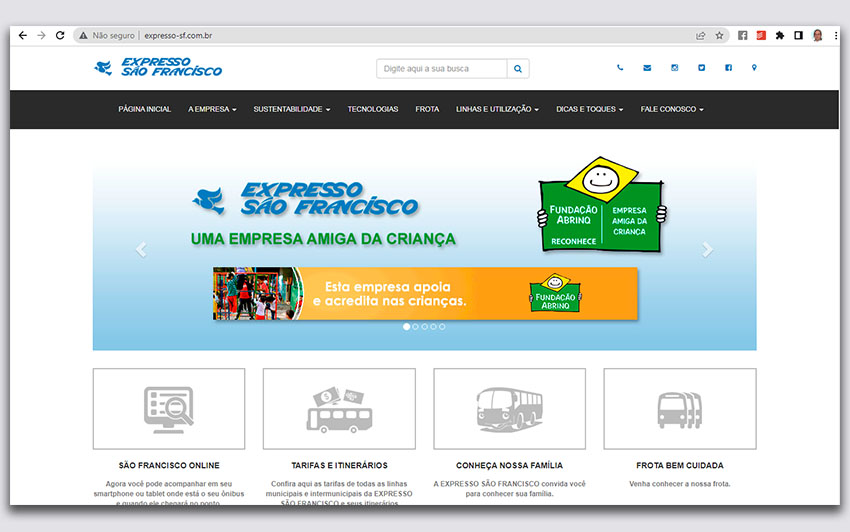The image size is (850, 532).
Task: Select the fourth carousel indicator dot
Action: click(x=433, y=326)
